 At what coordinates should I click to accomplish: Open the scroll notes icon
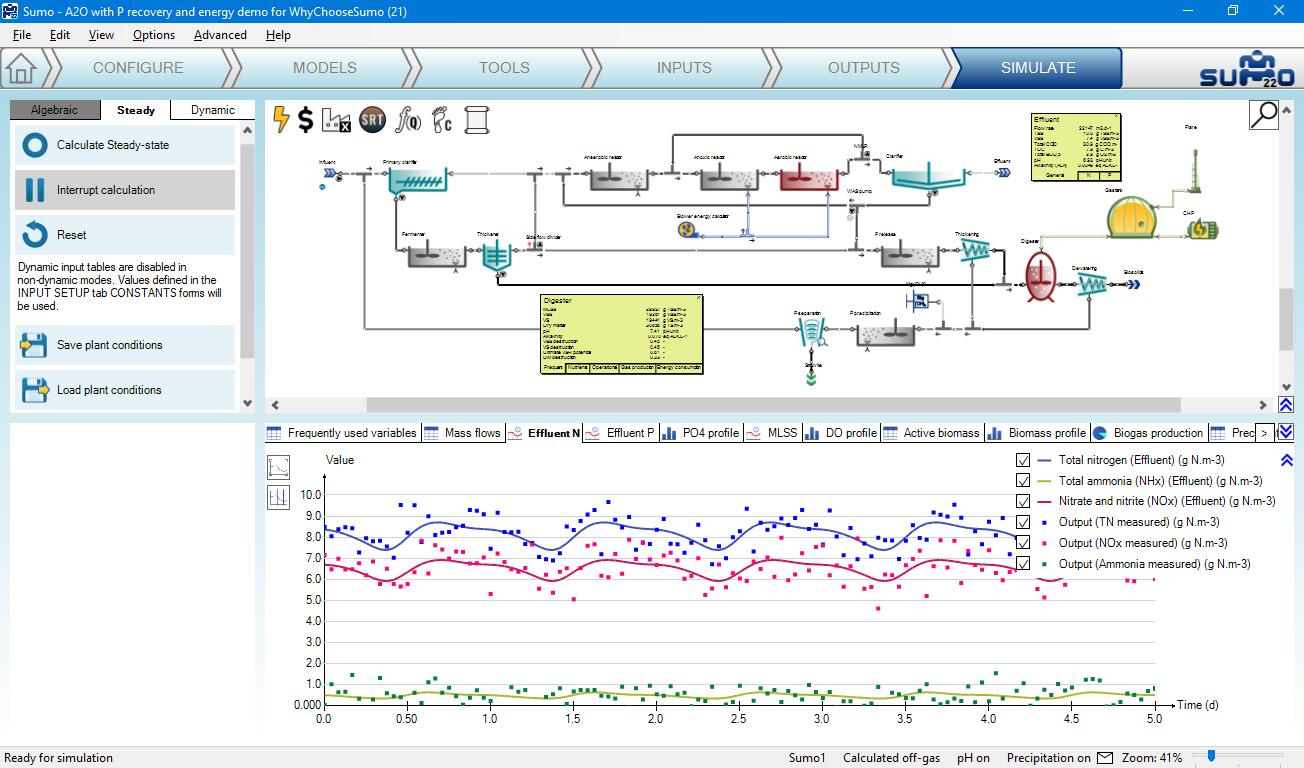pos(477,120)
